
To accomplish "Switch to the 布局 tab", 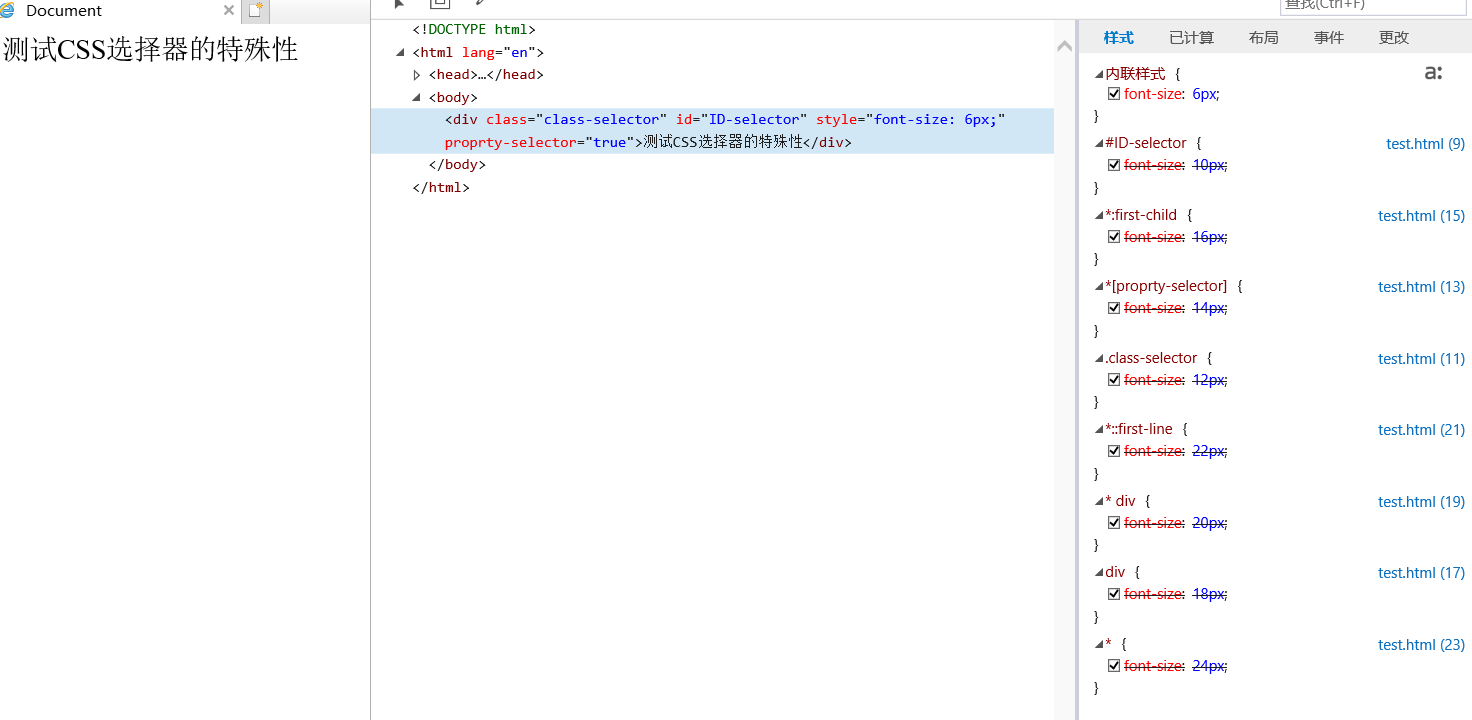I will (1263, 37).
